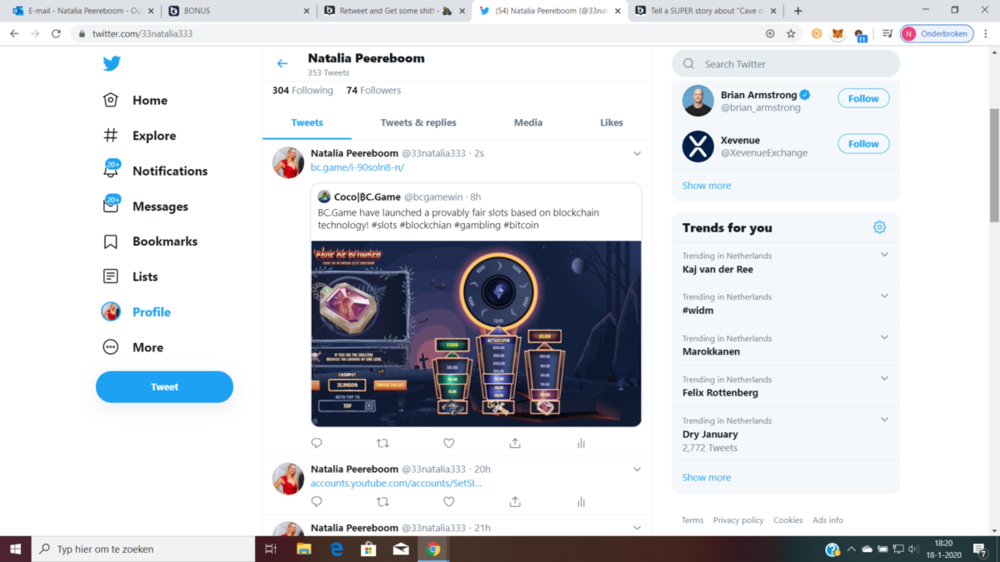1000x562 pixels.
Task: Open Notifications from the sidebar
Action: [169, 171]
